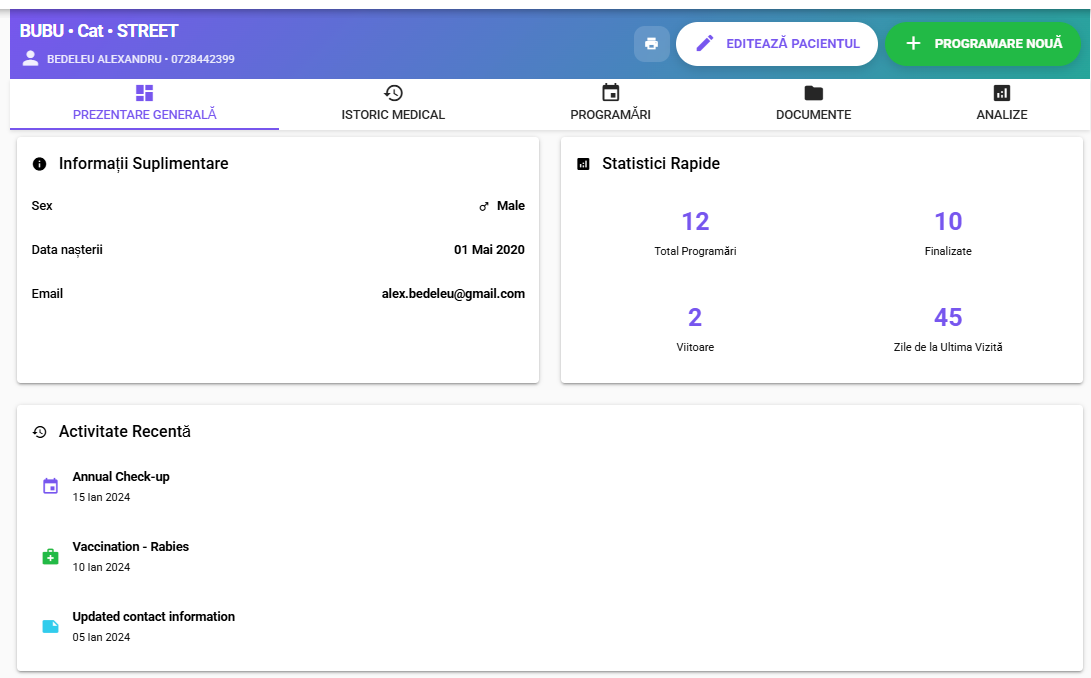Click the date 05 Ian 2024
1091x678 pixels.
(x=102, y=638)
